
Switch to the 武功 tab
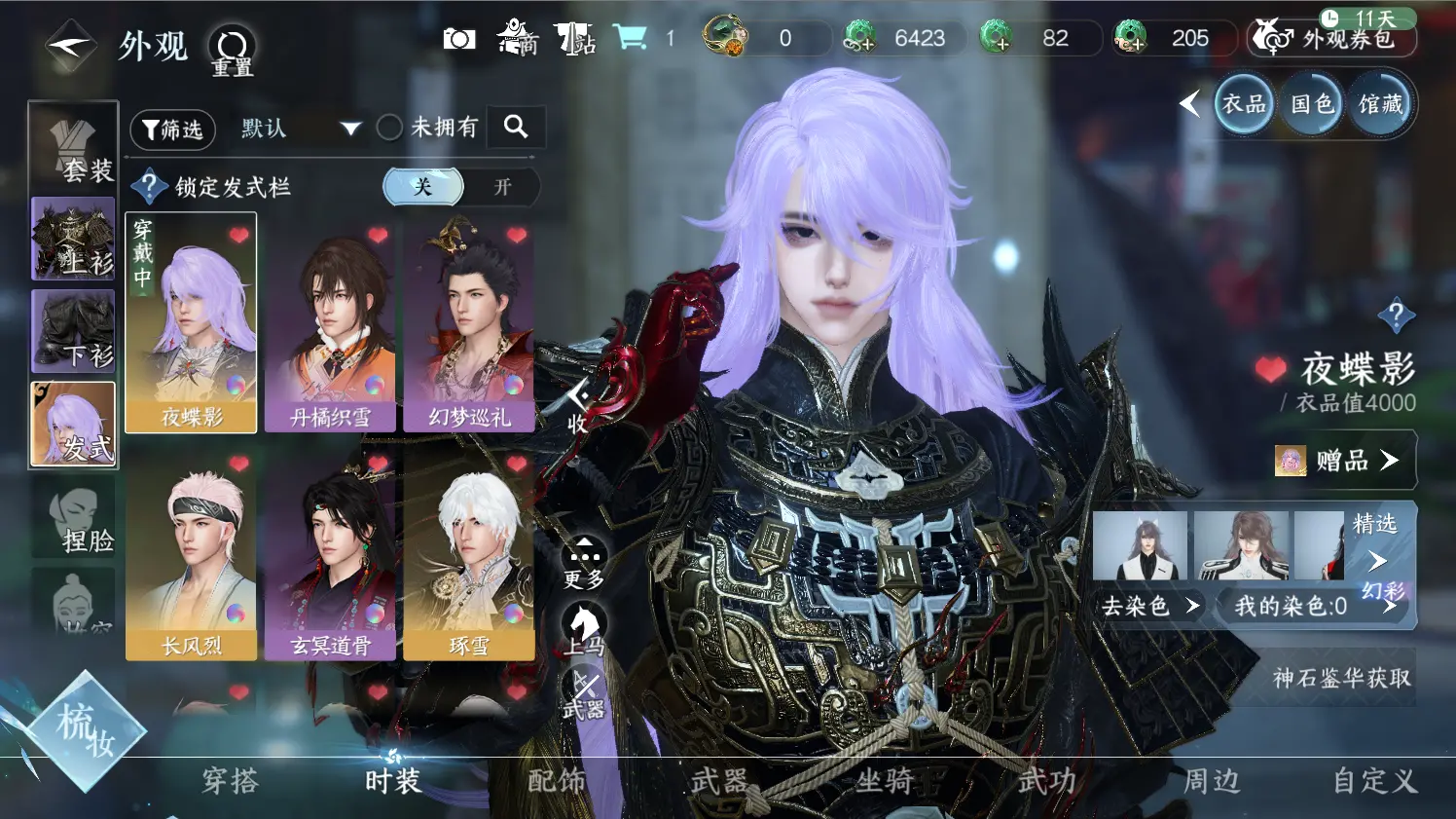tap(1047, 780)
